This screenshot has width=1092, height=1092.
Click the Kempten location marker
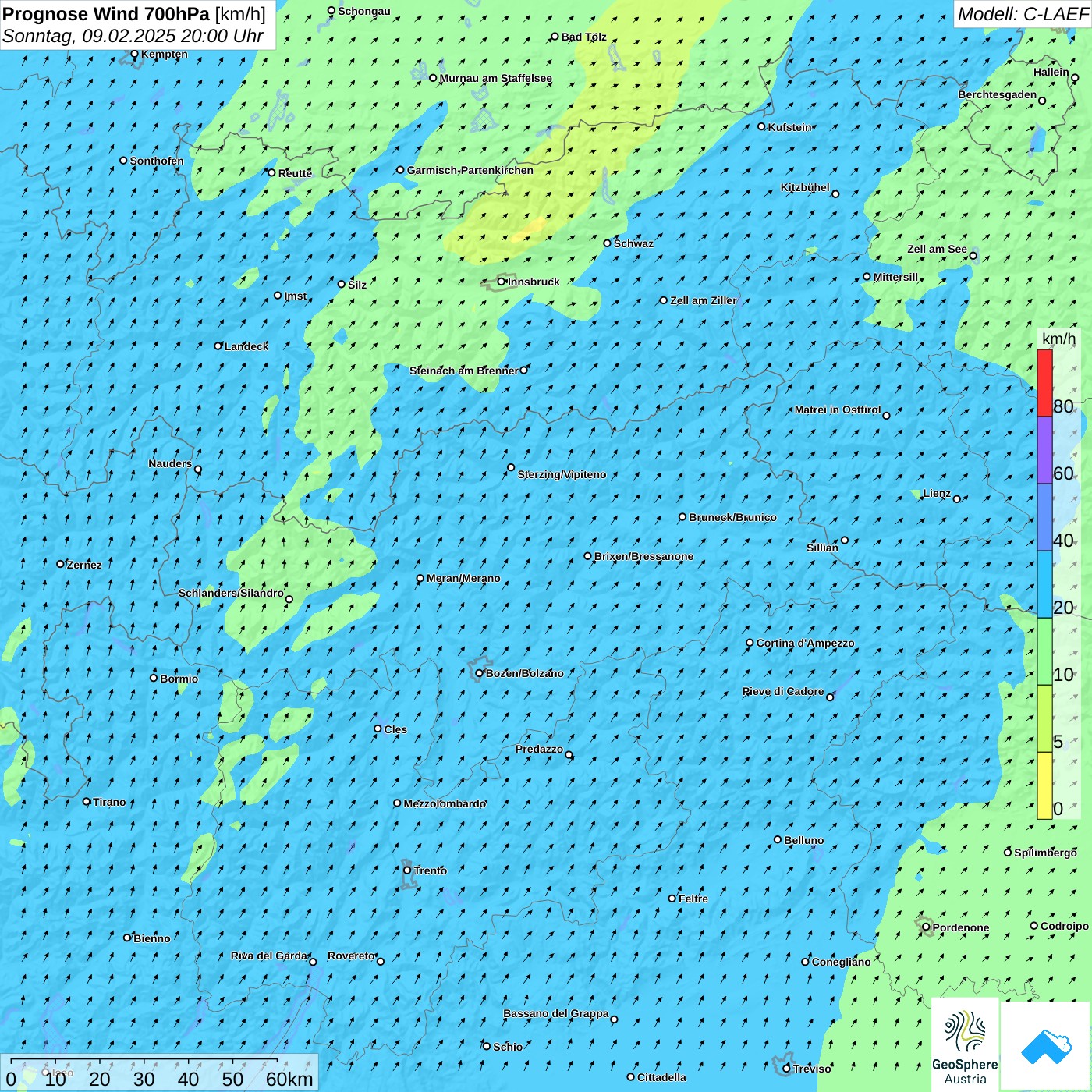coord(134,54)
